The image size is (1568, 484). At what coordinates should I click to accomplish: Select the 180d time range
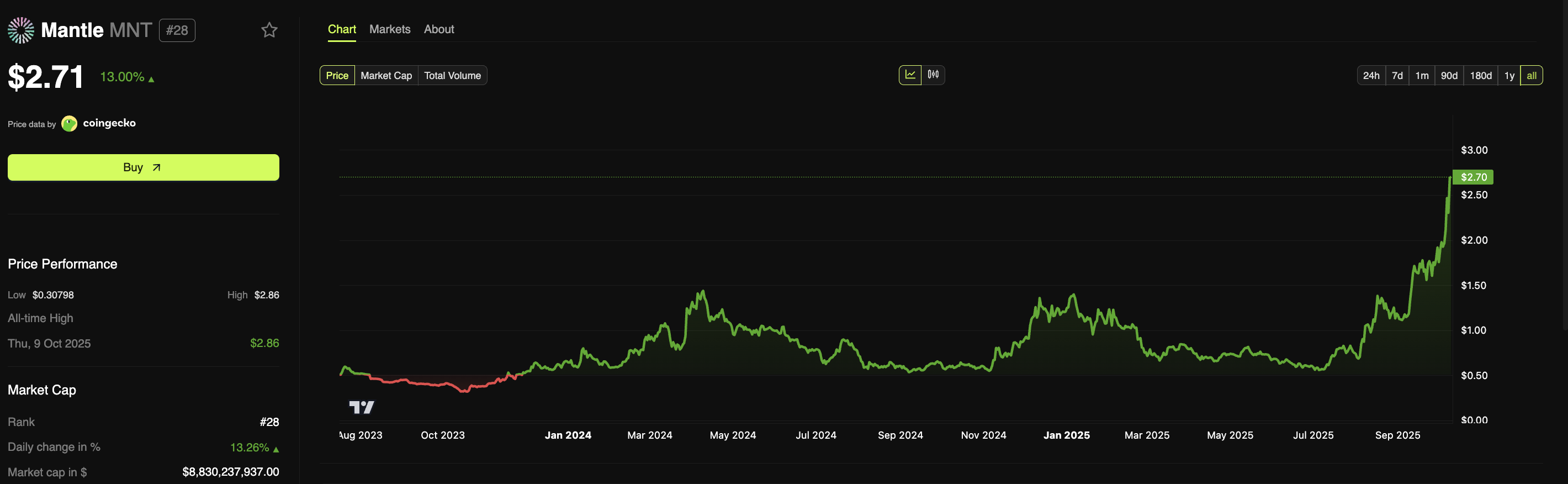(x=1480, y=76)
